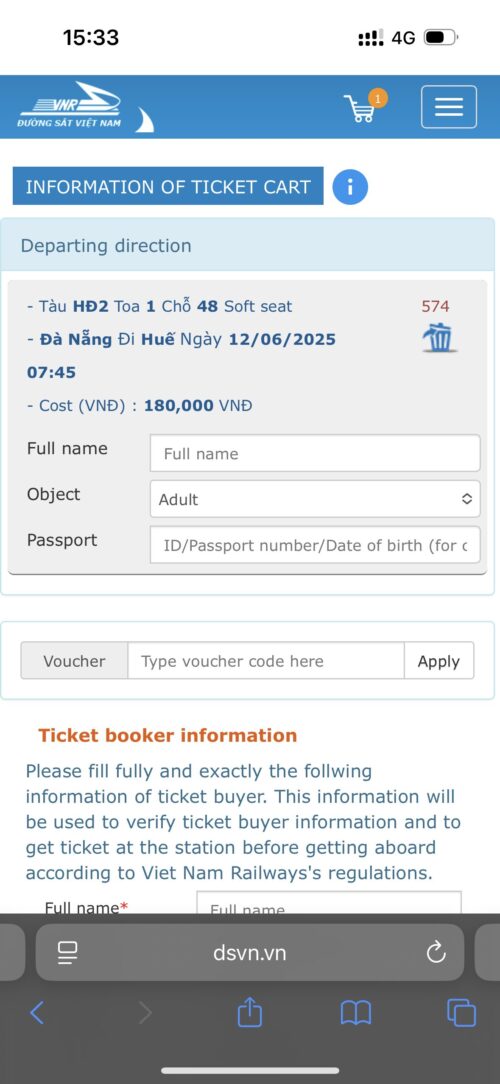
Task: Click ticket booker Full name field
Action: [328, 904]
